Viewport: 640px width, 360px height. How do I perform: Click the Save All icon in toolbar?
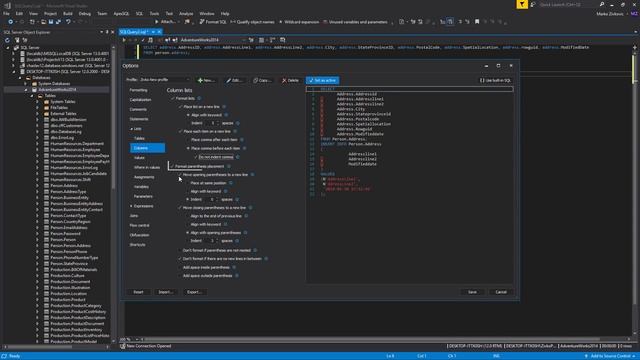pyautogui.click(x=58, y=22)
